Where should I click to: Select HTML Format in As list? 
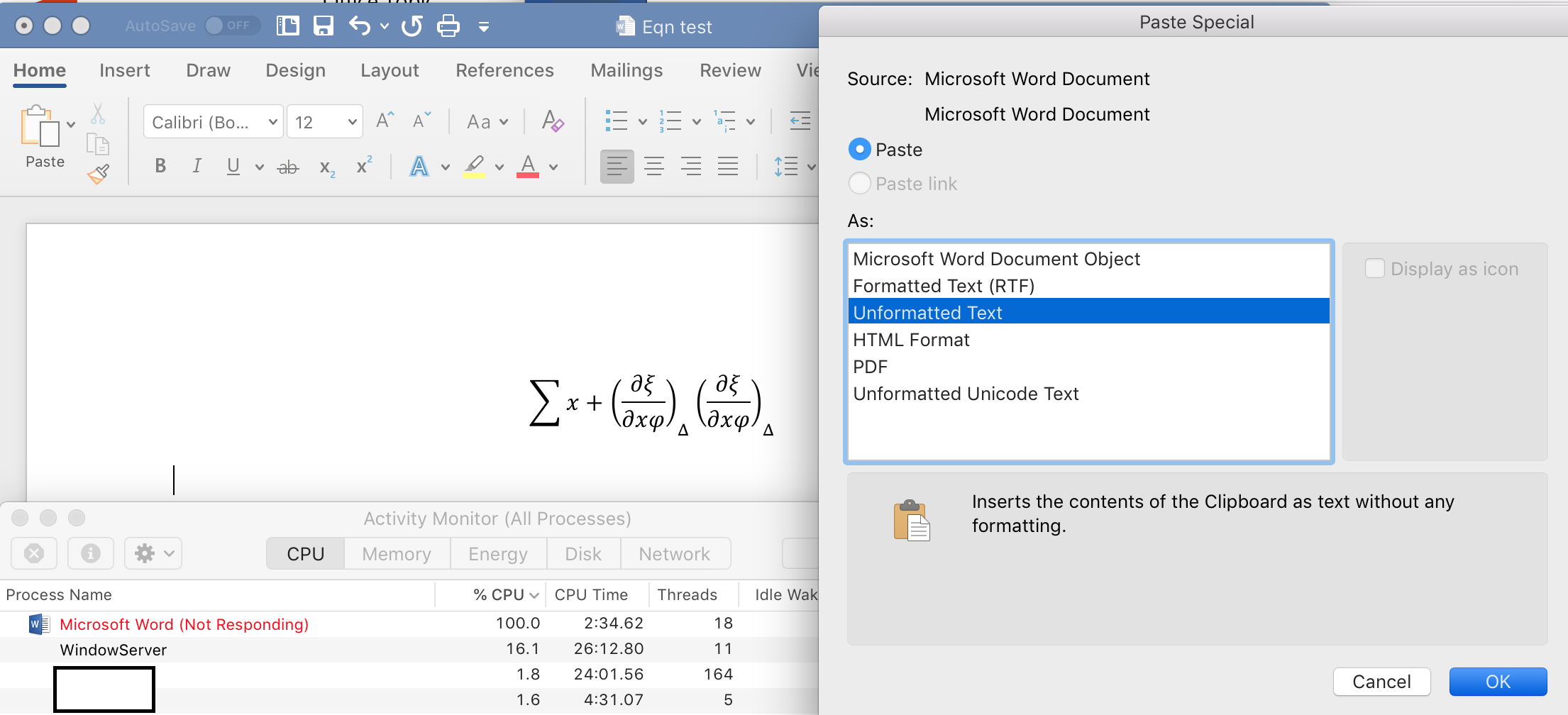(1088, 340)
